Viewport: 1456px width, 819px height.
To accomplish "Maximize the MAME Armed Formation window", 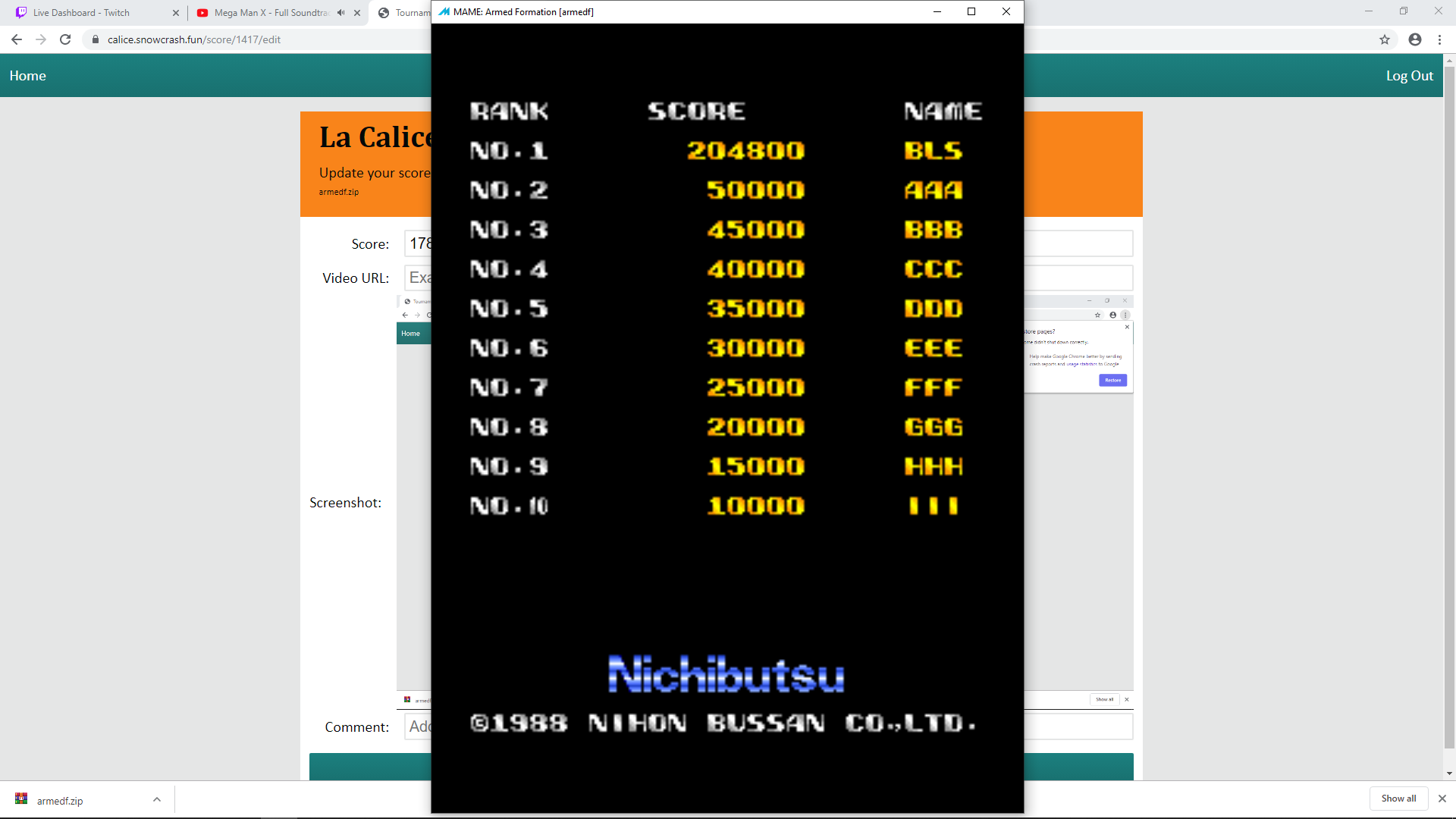I will pyautogui.click(x=971, y=11).
